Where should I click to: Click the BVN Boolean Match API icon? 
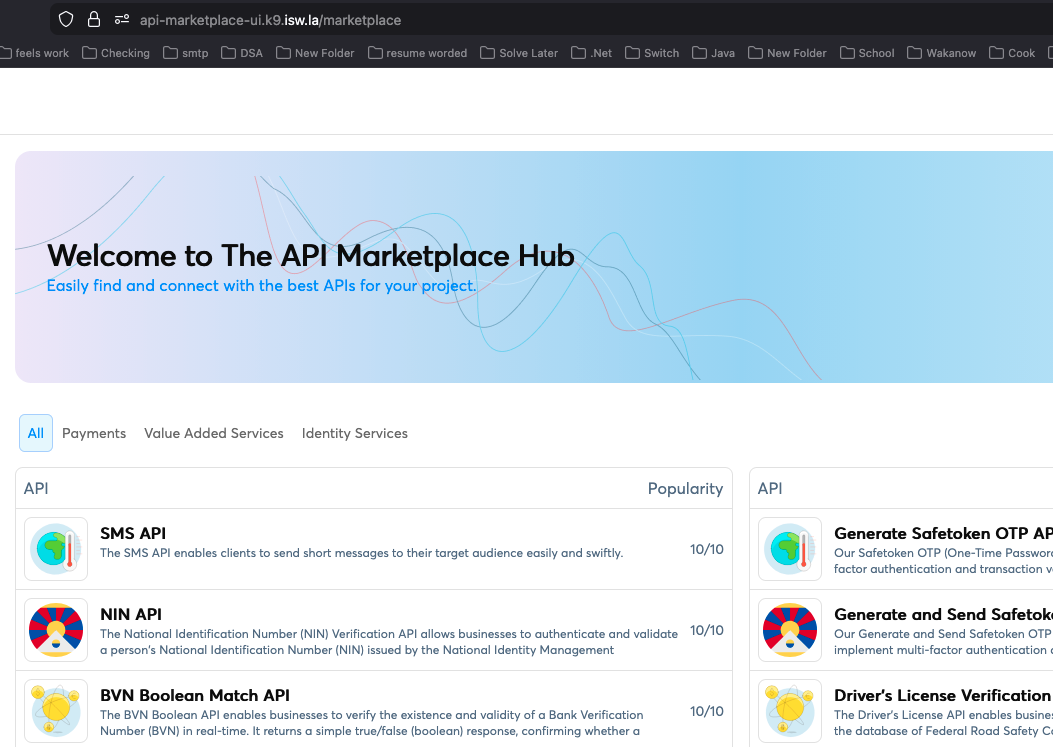[56, 711]
